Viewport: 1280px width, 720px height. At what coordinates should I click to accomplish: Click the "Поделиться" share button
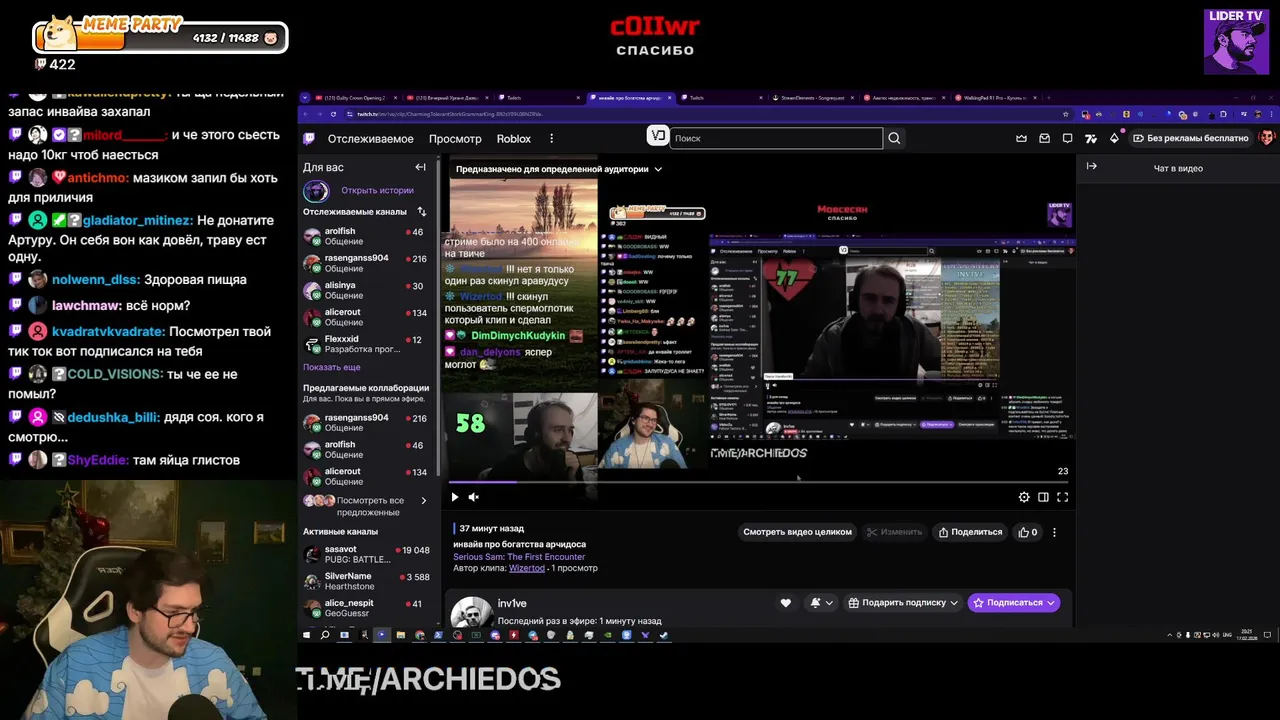(970, 532)
